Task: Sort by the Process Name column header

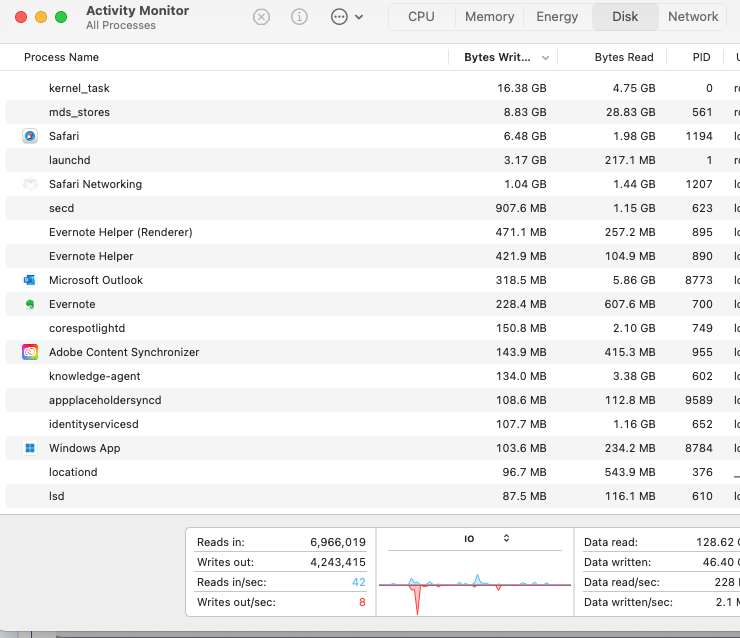Action: point(61,57)
